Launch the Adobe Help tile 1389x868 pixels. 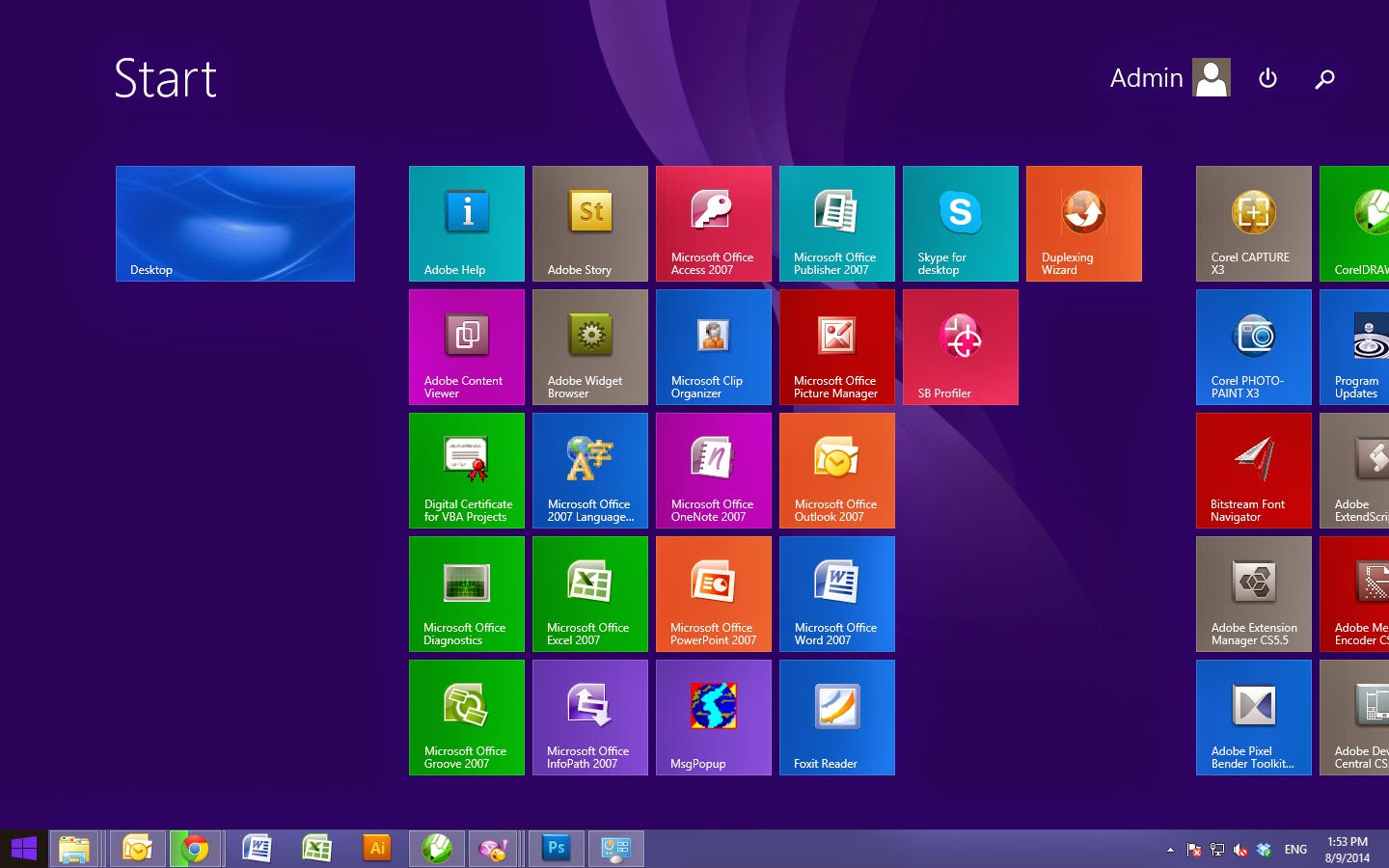pyautogui.click(x=467, y=224)
